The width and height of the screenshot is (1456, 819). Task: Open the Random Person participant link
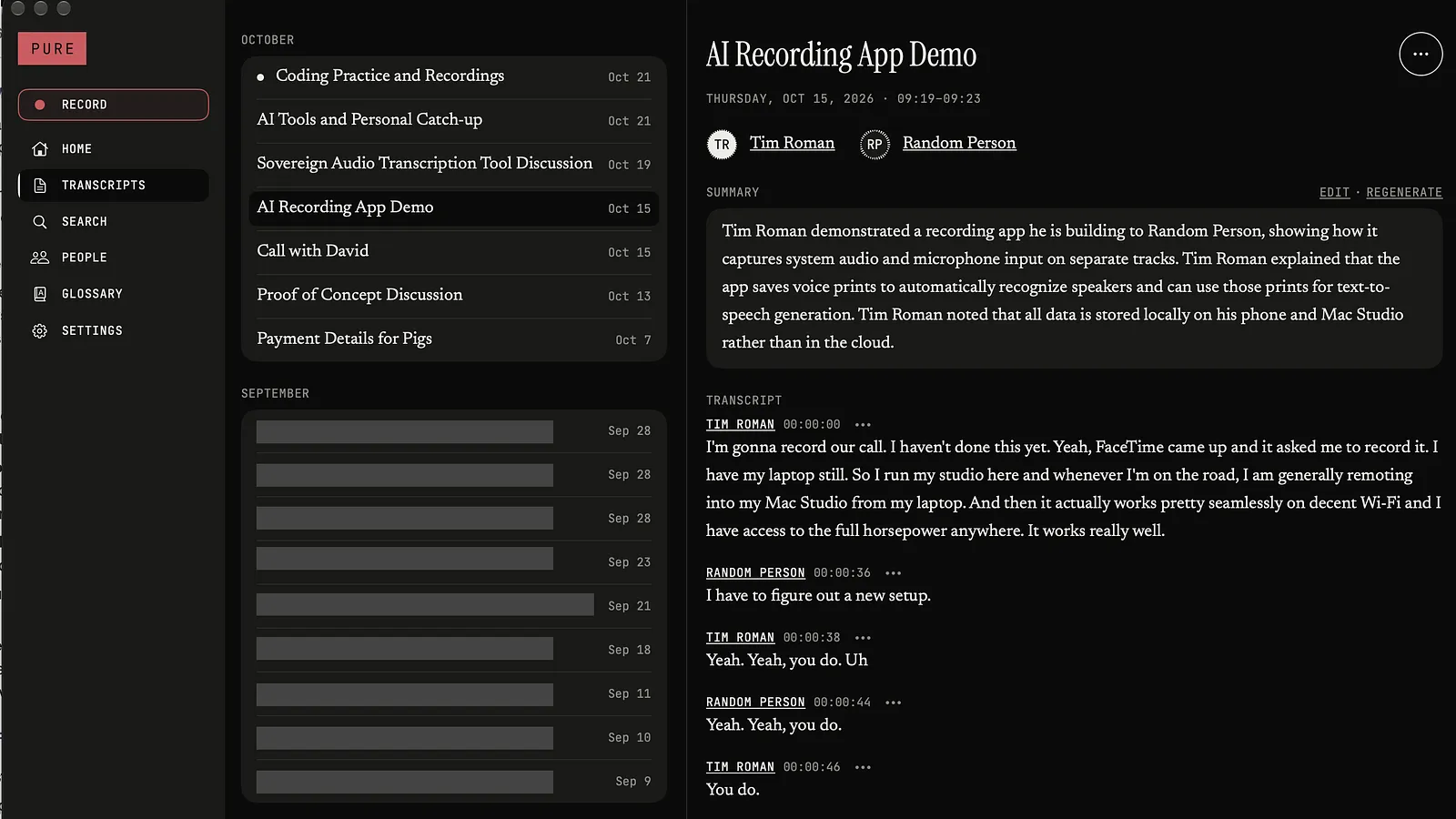tap(959, 143)
